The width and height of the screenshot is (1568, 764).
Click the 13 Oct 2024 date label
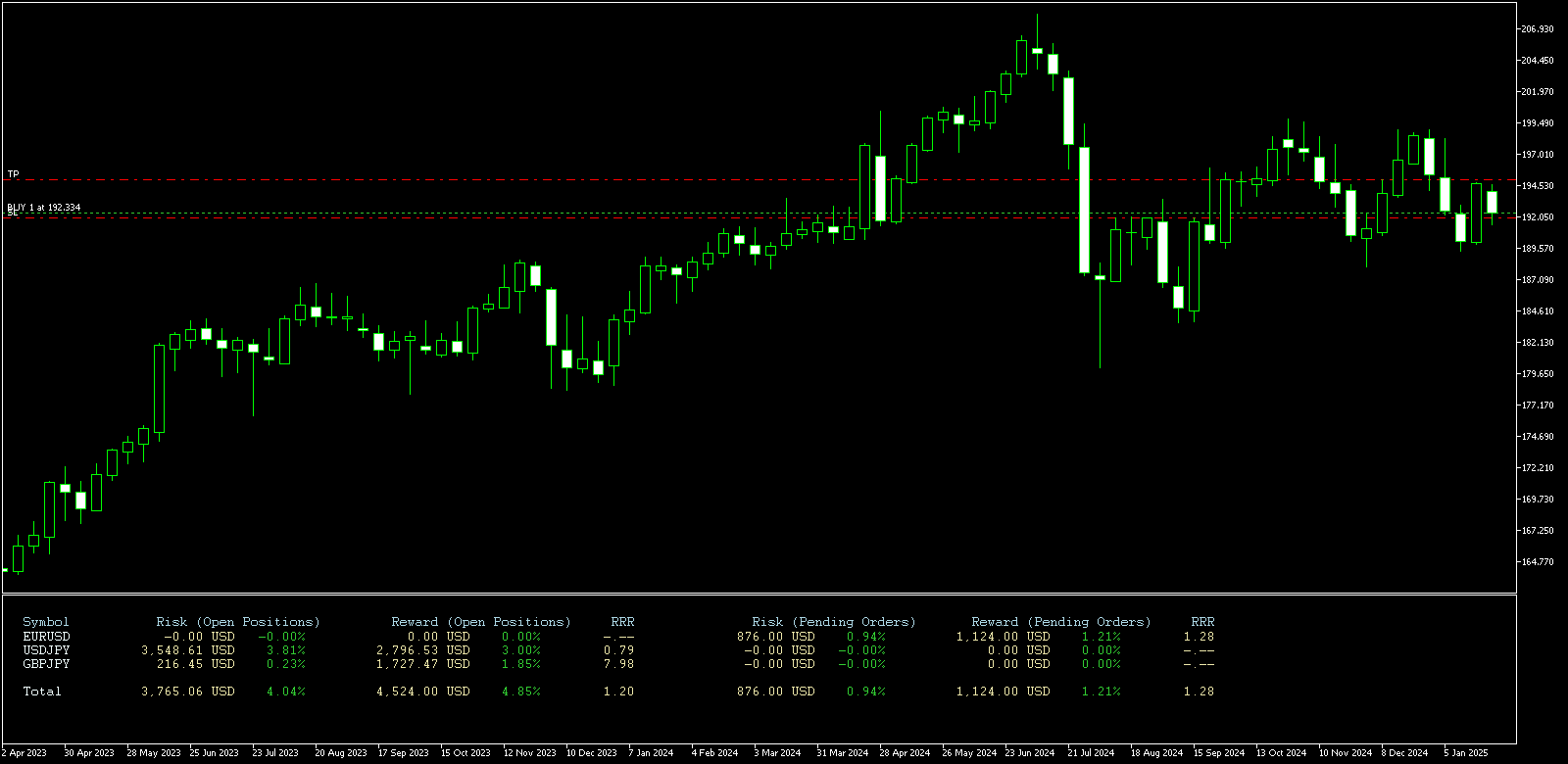pos(1281,753)
